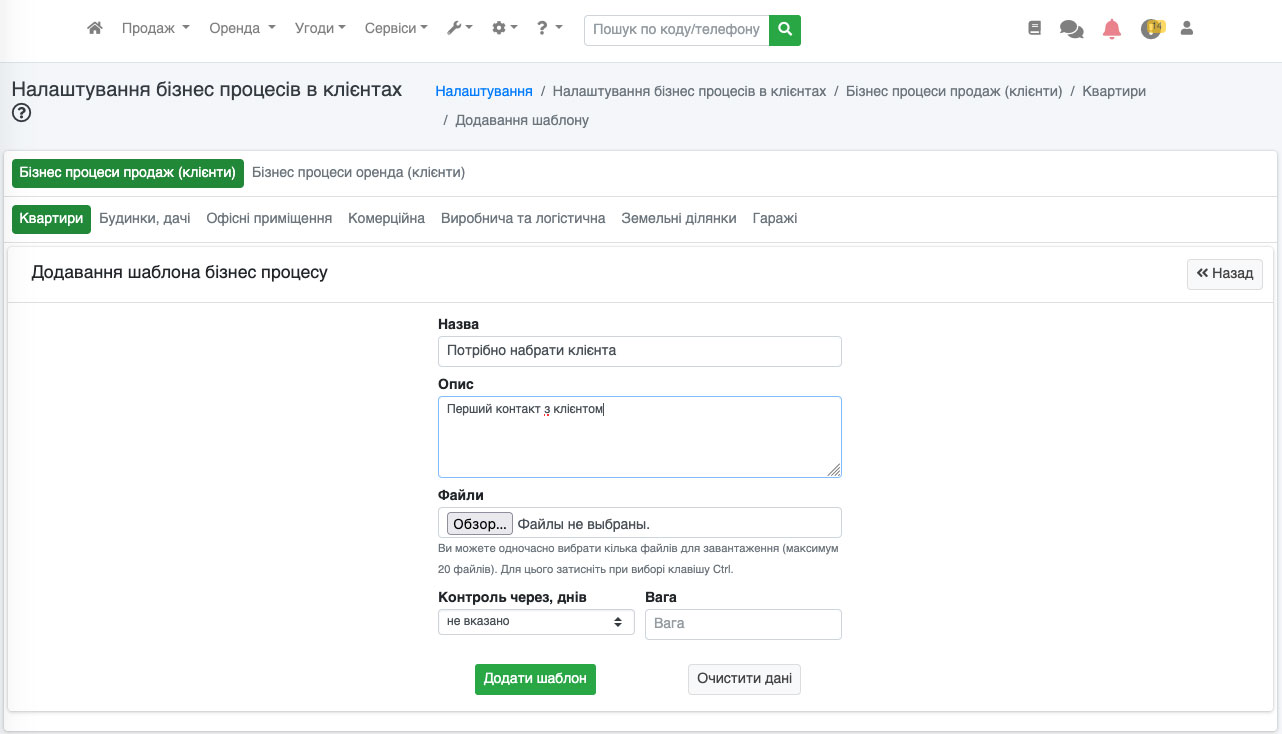Open the Сервіси menu
The width and height of the screenshot is (1282, 734).
(396, 29)
